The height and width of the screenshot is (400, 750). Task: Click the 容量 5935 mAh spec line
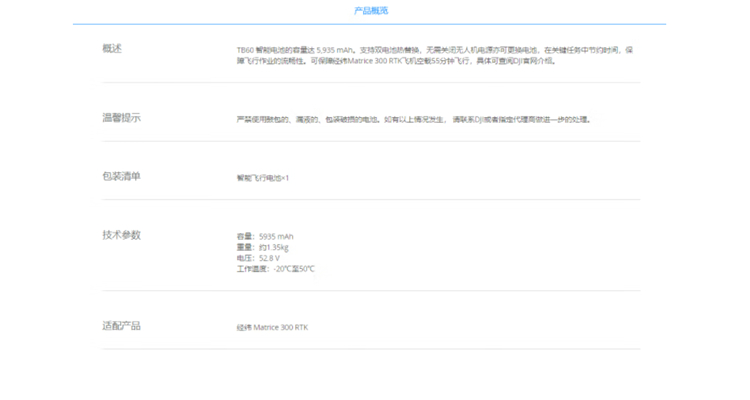tap(265, 236)
